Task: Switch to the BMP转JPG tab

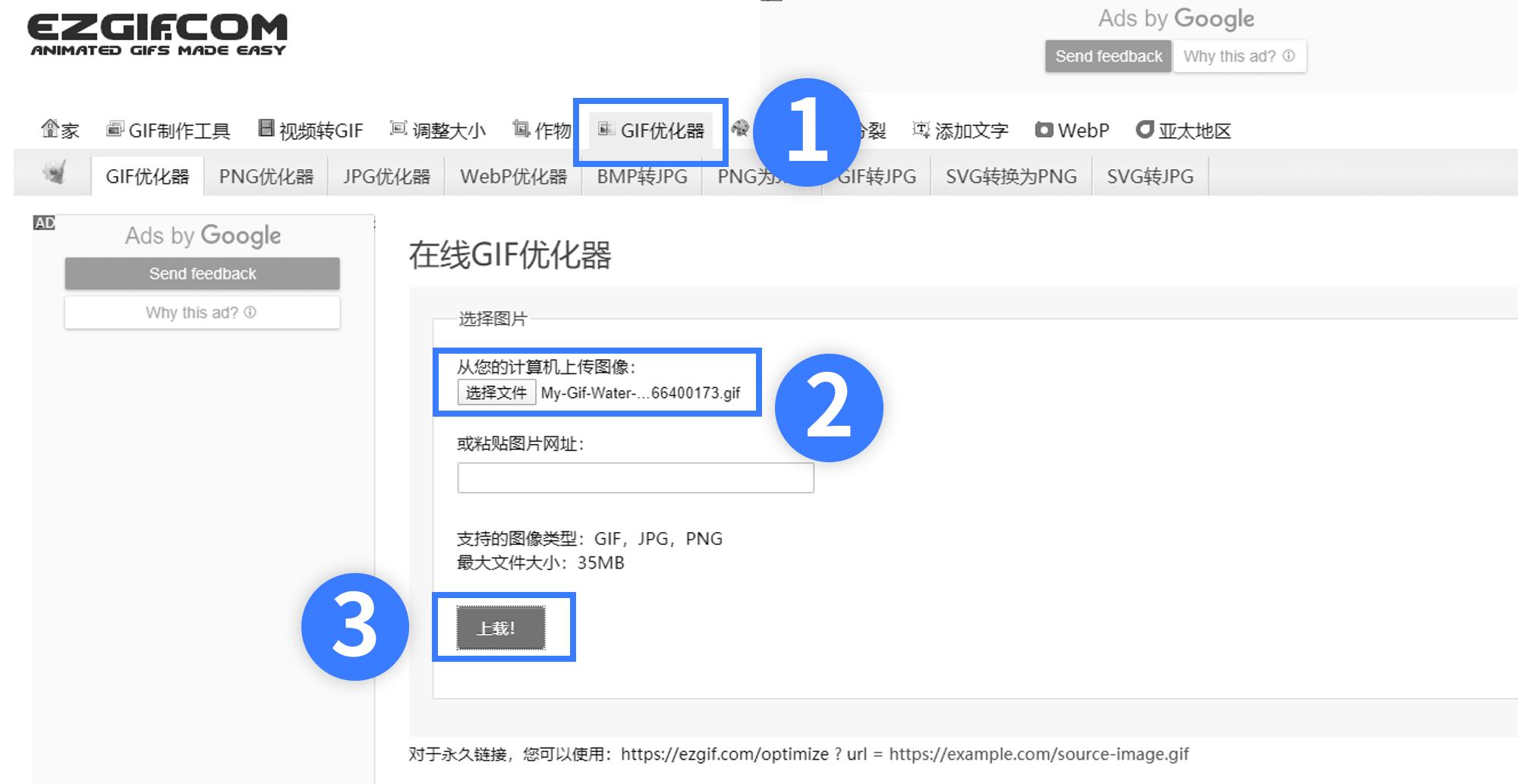Action: tap(641, 175)
